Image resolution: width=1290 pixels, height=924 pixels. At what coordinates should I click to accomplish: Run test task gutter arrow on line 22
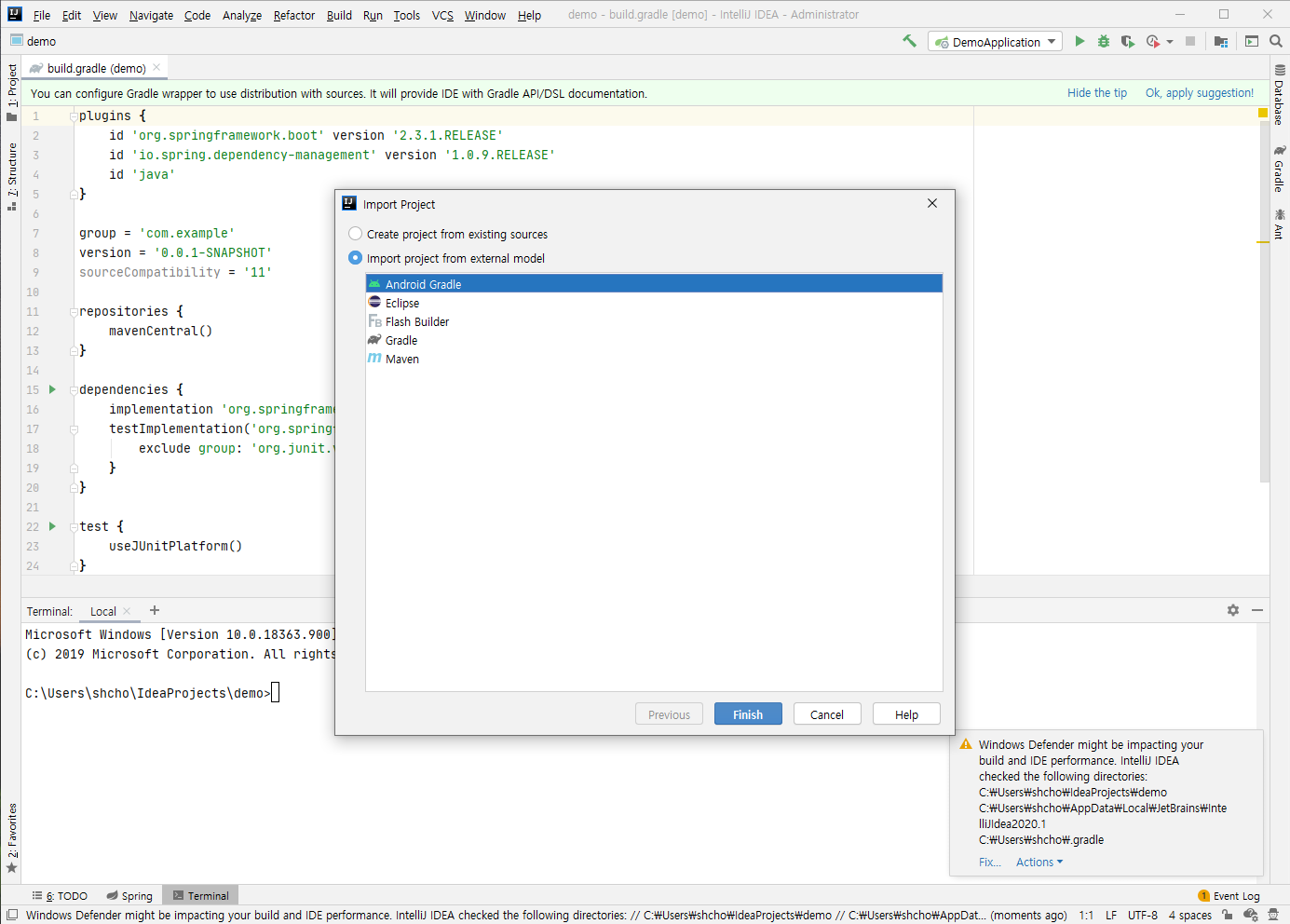52,526
